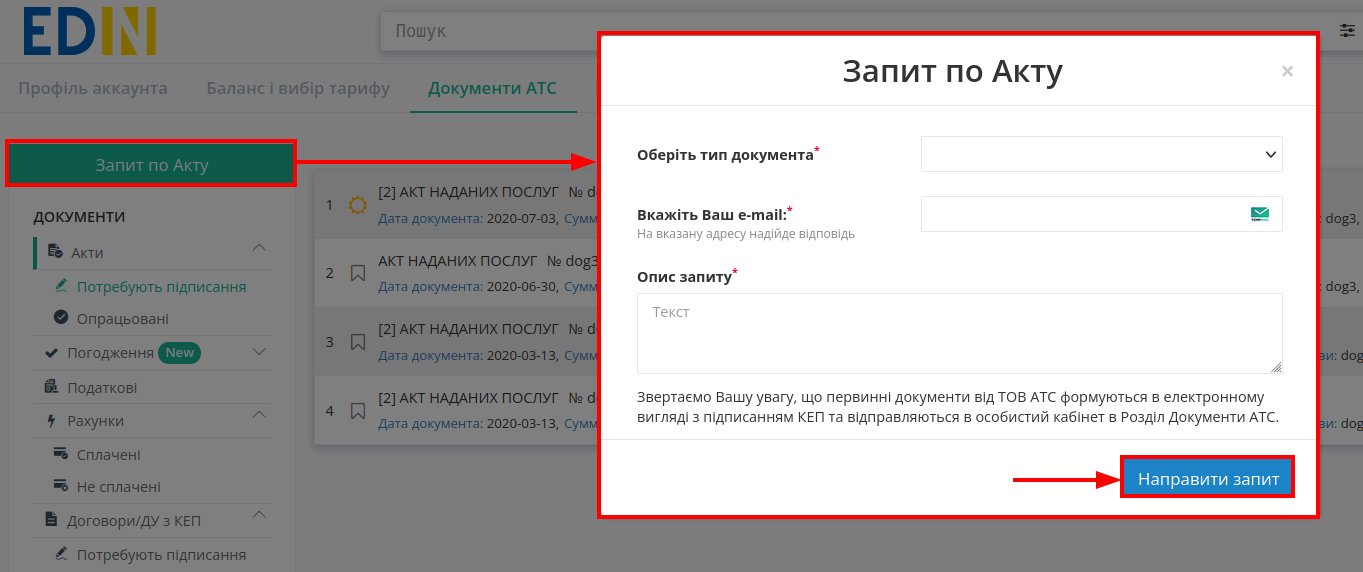The width and height of the screenshot is (1363, 572).
Task: Collapse the Рахунки section chevron
Action: [259, 414]
